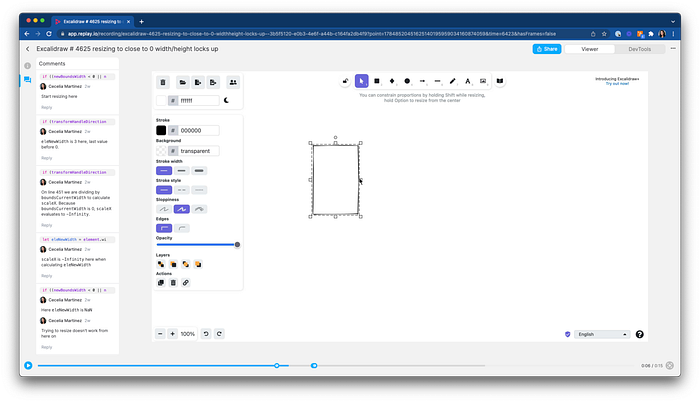
Task: Click the zoom out minus button
Action: [x=160, y=334]
